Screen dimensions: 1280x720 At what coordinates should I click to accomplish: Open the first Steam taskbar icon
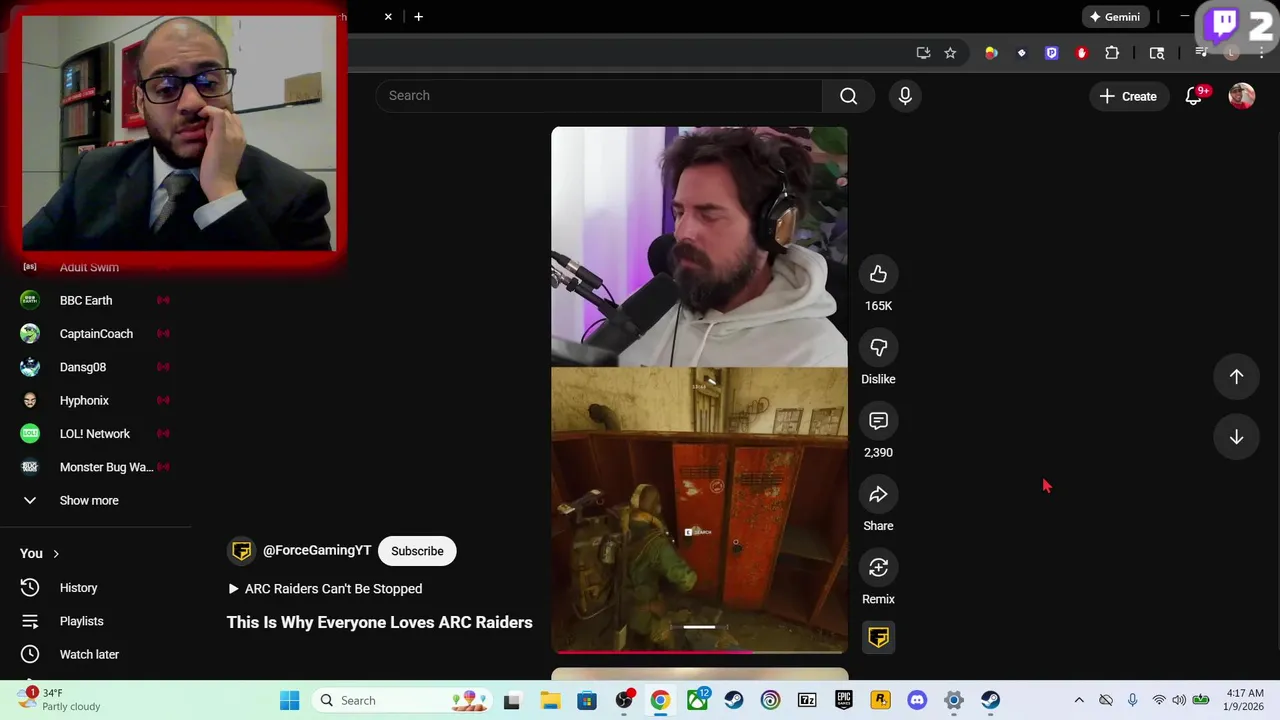[x=734, y=700]
